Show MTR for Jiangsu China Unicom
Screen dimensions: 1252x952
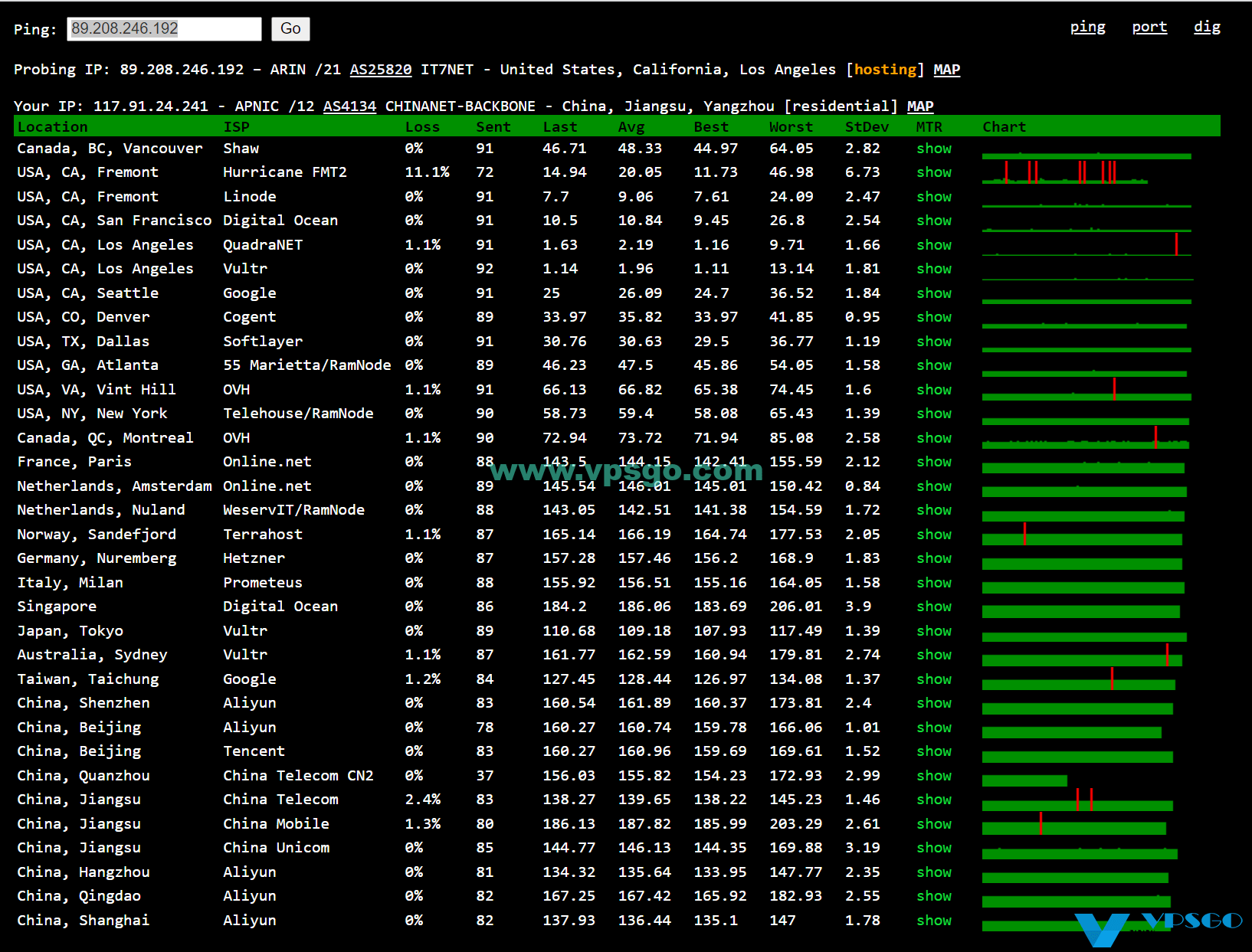click(934, 848)
